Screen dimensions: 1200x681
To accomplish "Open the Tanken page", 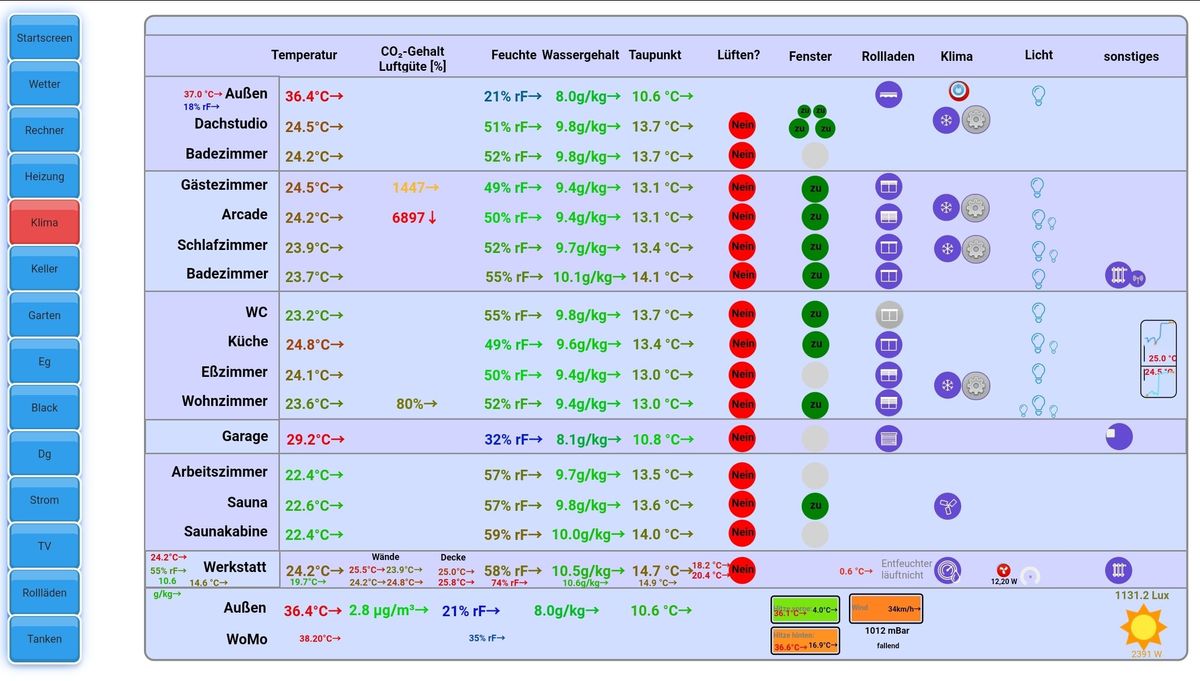I will coord(44,639).
